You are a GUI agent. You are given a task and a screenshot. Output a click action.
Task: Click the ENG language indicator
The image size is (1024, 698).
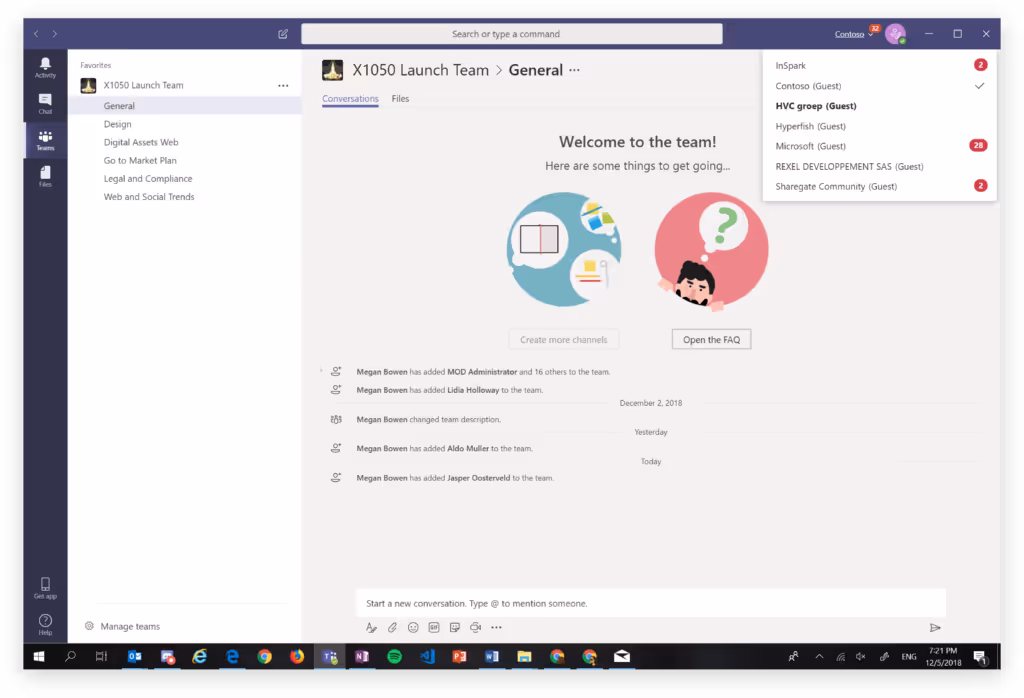point(908,657)
